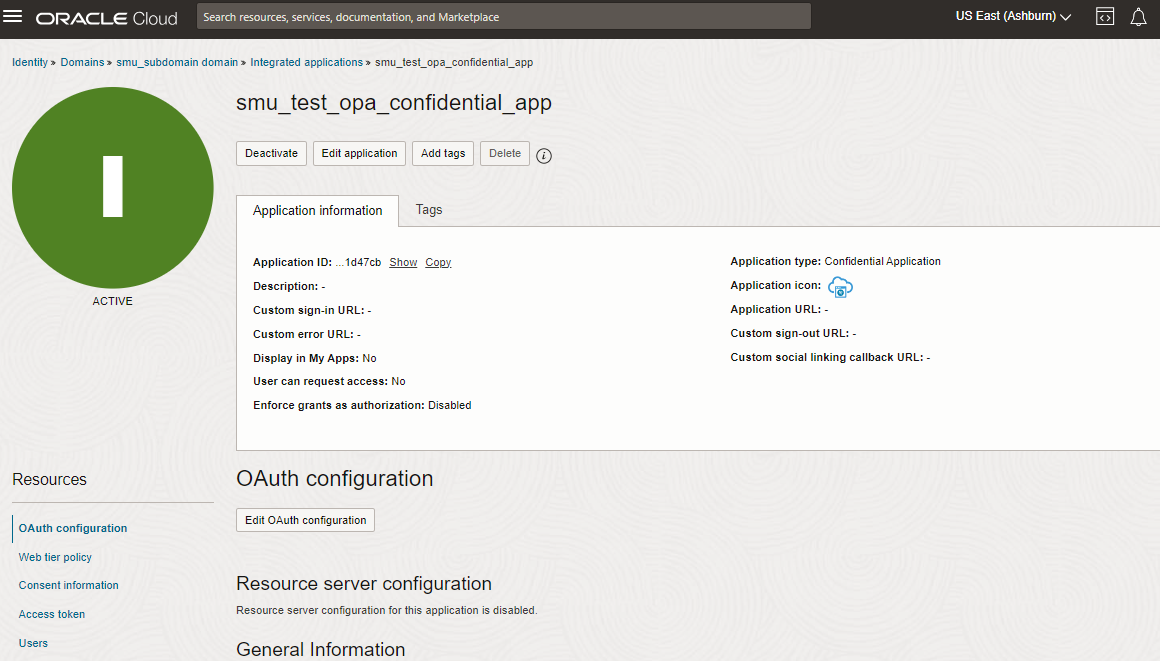Screen dimensions: 1160x661
Task: Click the application cloud icon
Action: point(840,287)
